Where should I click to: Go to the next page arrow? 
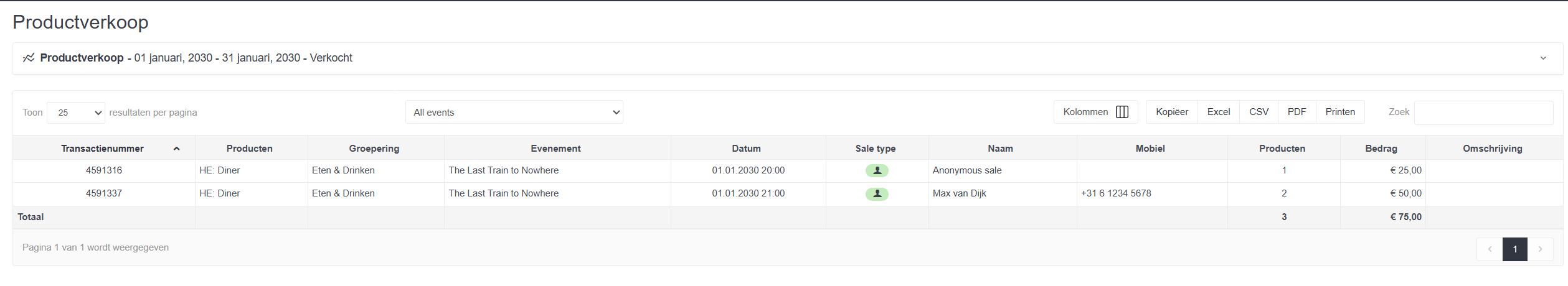pyautogui.click(x=1540, y=249)
